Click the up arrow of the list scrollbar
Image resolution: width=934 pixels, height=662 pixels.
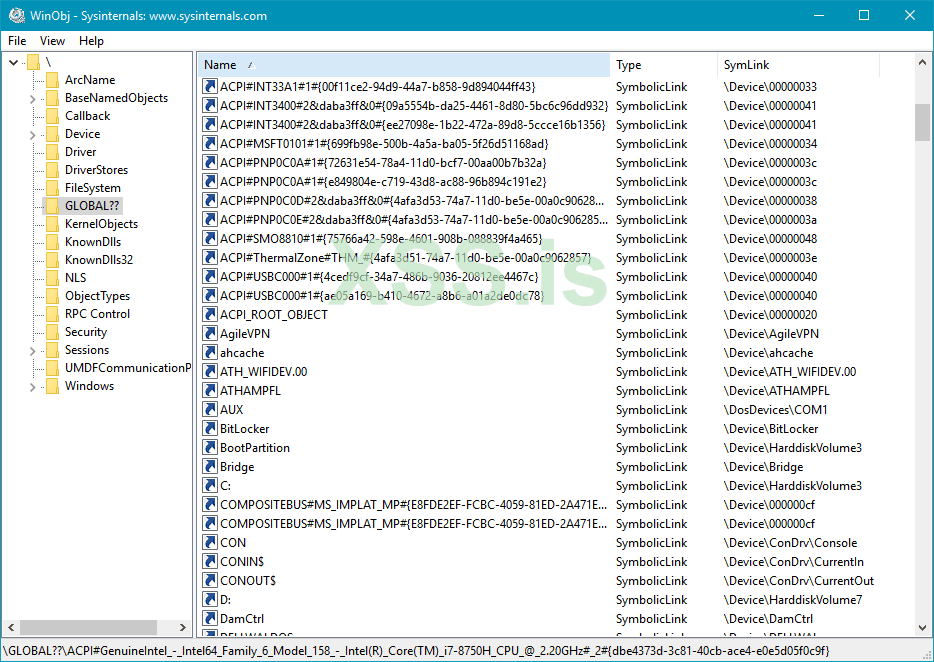click(922, 62)
